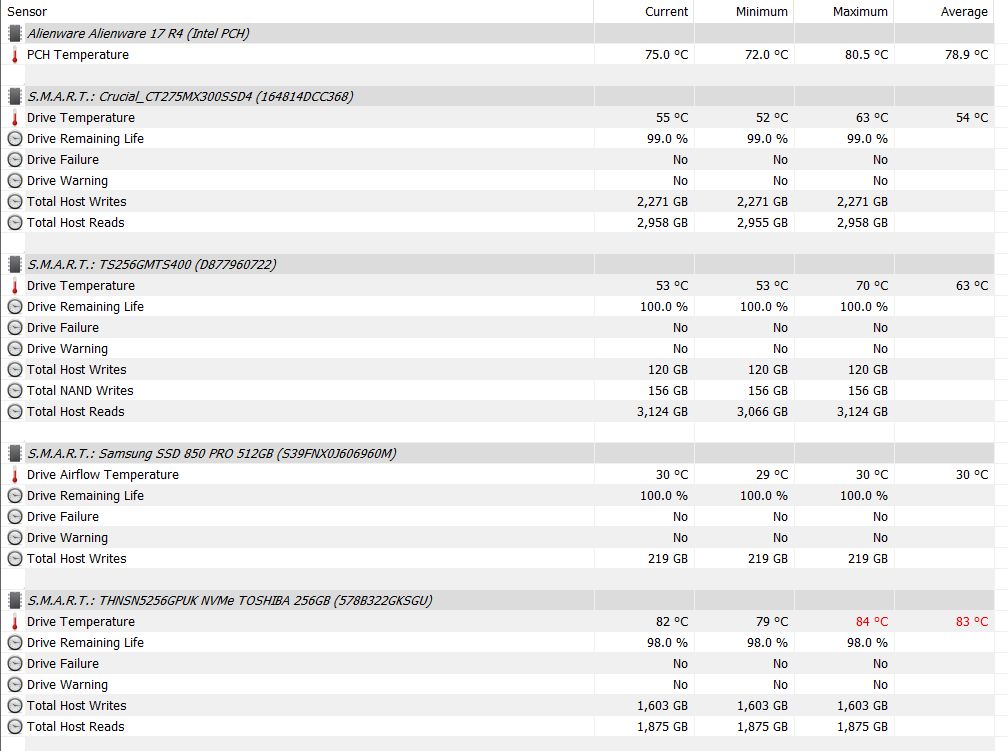This screenshot has height=751, width=1008.
Task: Sort by the Sensor column header
Action: click(x=27, y=12)
